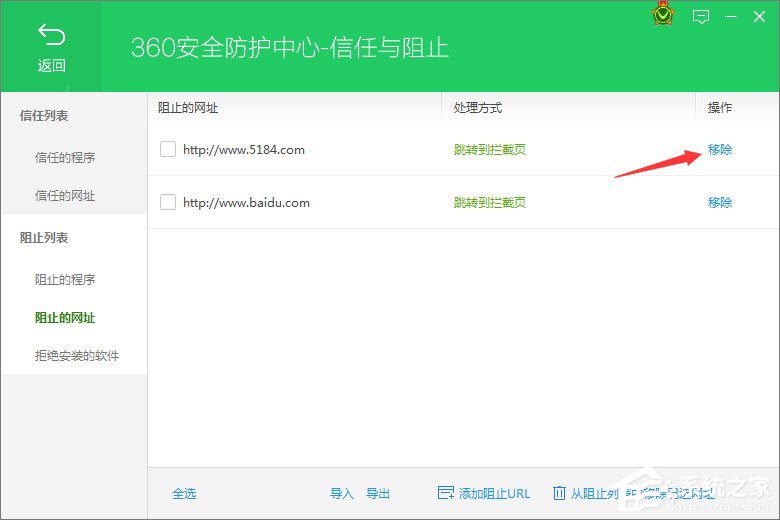Open the 360 medal badge icon
The width and height of the screenshot is (780, 520).
point(661,16)
